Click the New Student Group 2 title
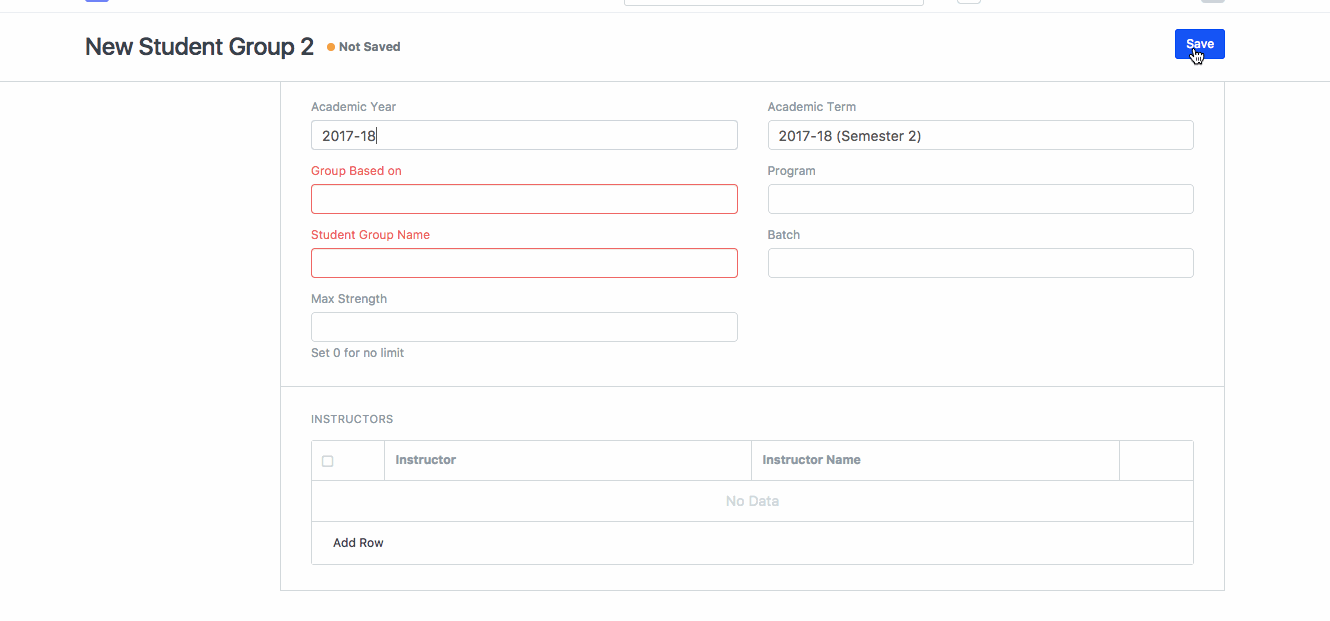1330x621 pixels. coord(199,46)
